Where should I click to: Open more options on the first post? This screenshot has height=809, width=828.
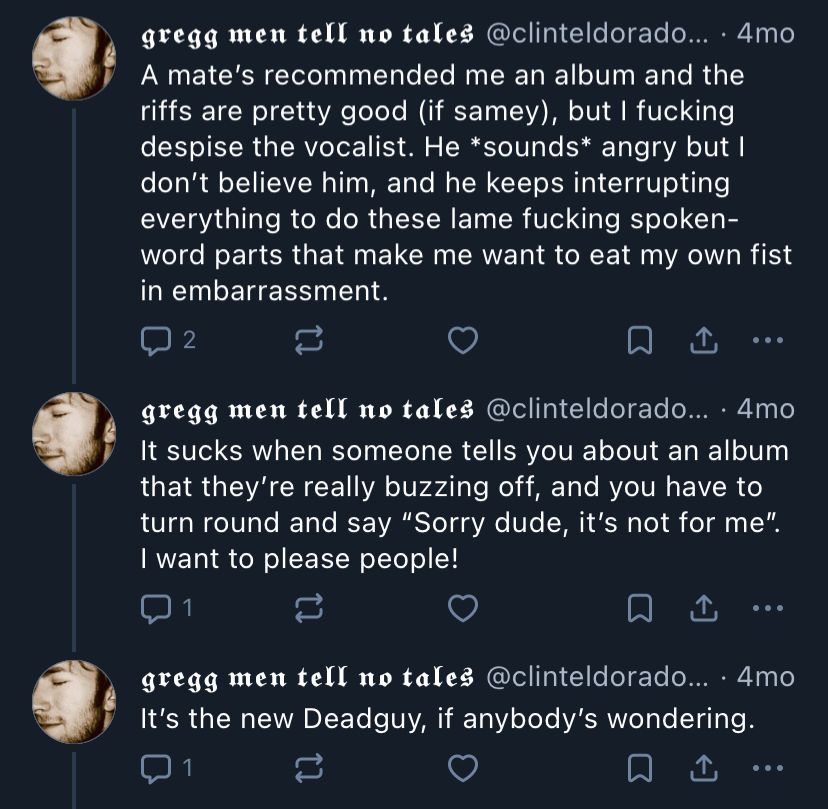point(766,341)
